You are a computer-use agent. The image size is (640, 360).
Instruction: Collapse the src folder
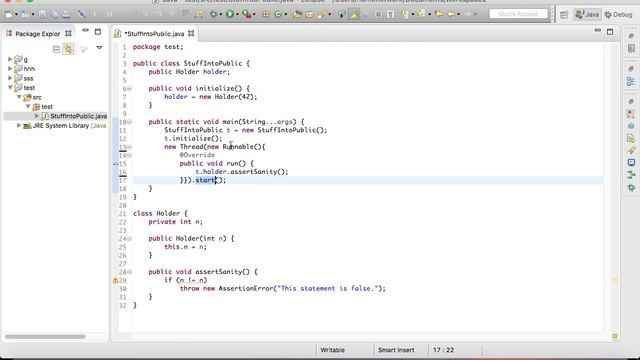coord(19,97)
